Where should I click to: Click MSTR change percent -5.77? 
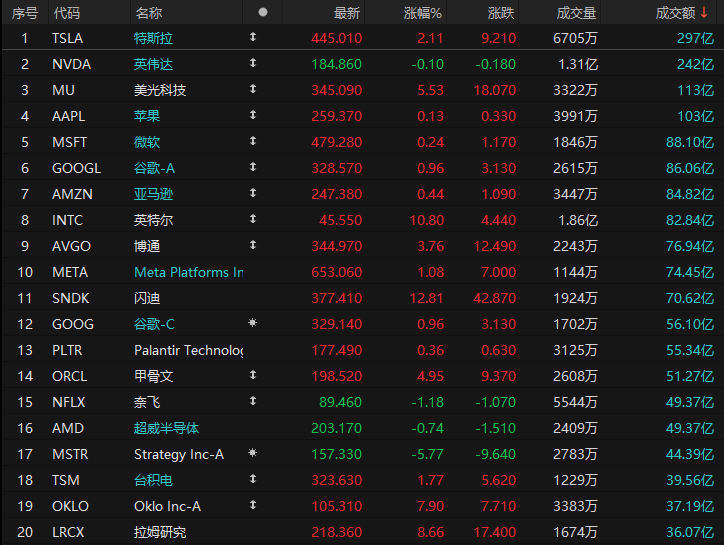click(x=428, y=454)
